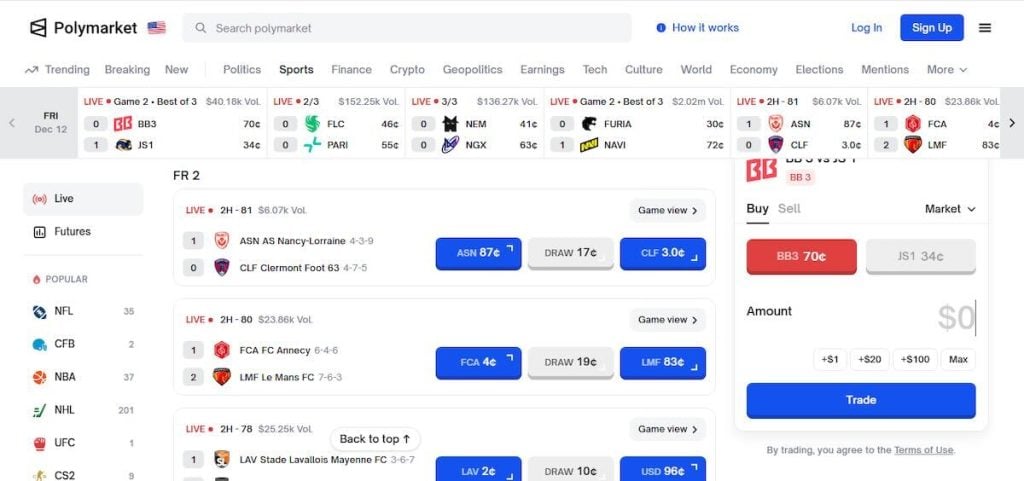Screen dimensions: 1024x481
Task: Click the FLC team logo in ticker
Action: (313, 123)
